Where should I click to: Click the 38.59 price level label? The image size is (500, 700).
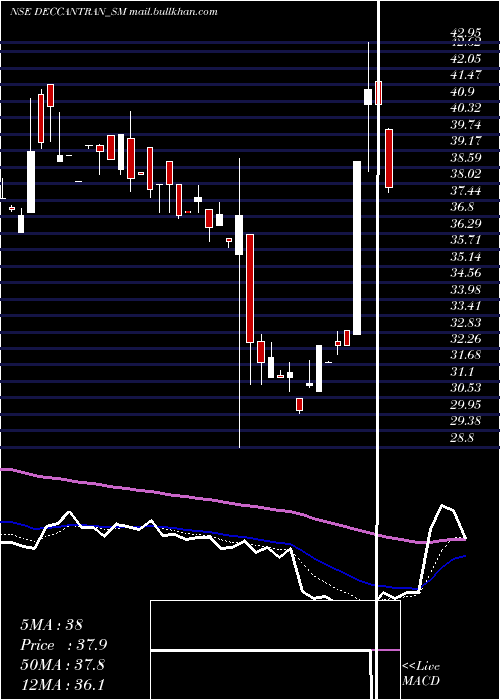466,157
